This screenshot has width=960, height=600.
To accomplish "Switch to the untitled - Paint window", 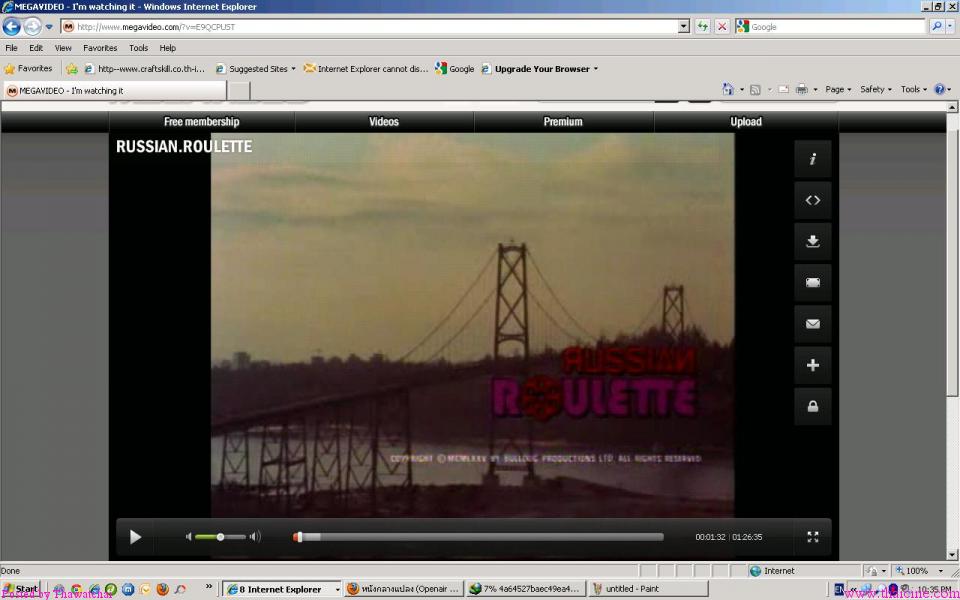I will (649, 589).
